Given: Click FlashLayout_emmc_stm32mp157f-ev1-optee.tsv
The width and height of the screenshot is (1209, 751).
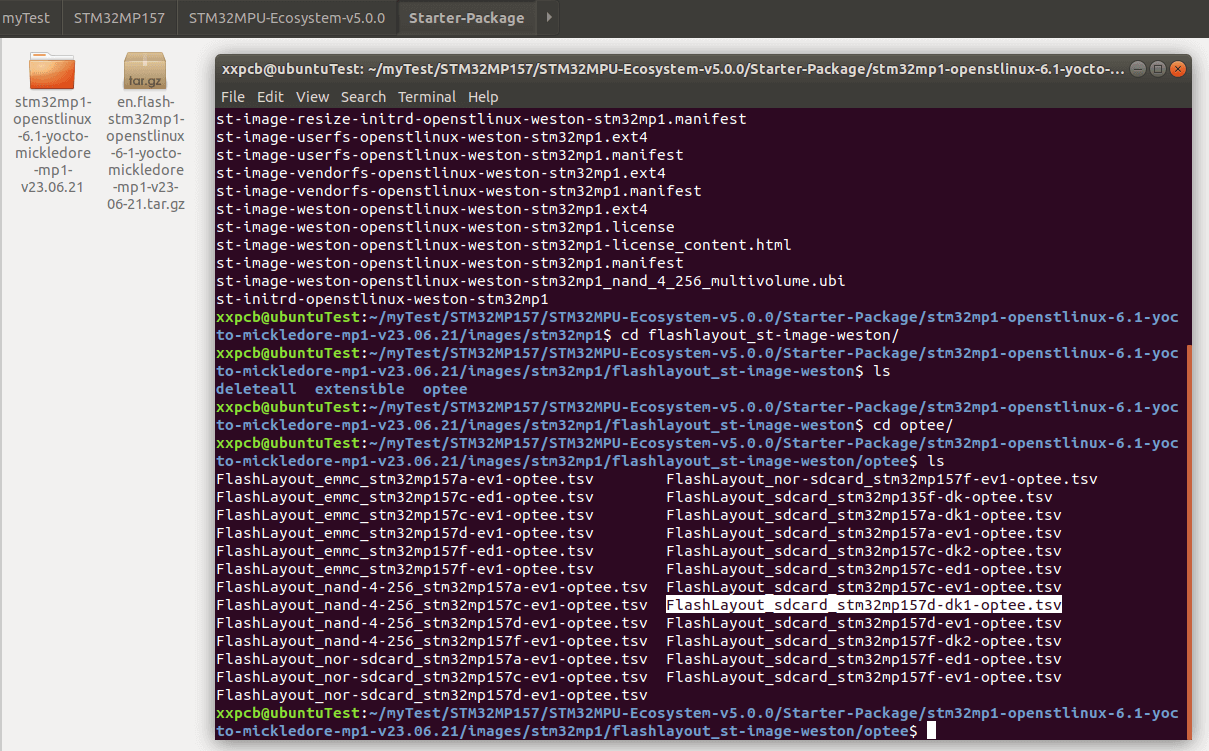Looking at the screenshot, I should click(x=405, y=569).
